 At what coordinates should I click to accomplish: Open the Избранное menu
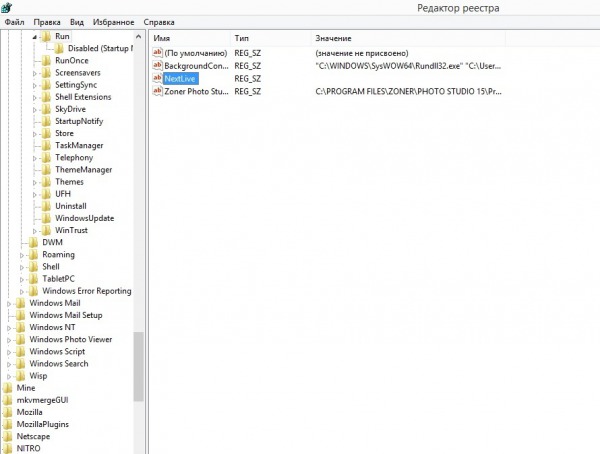click(113, 22)
